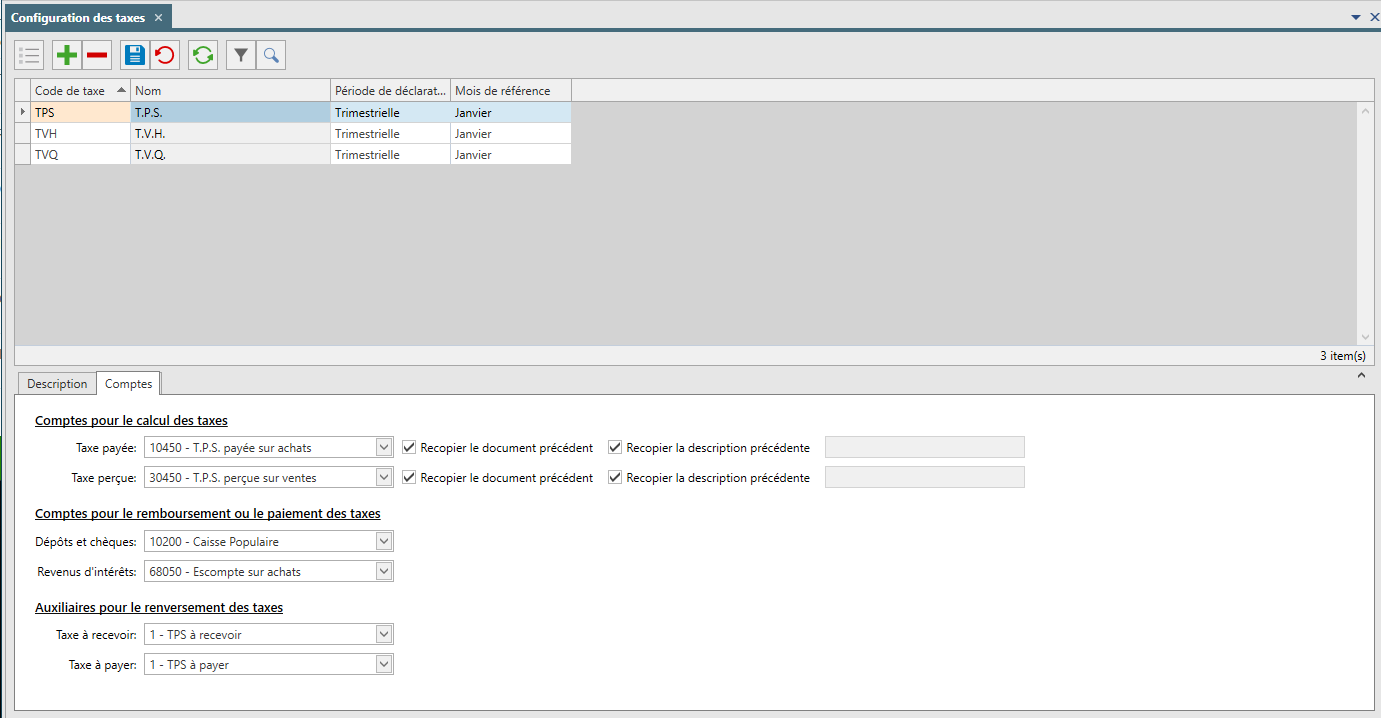Open the window list arrow at top right
Viewport: 1381px width, 718px height.
point(1356,17)
